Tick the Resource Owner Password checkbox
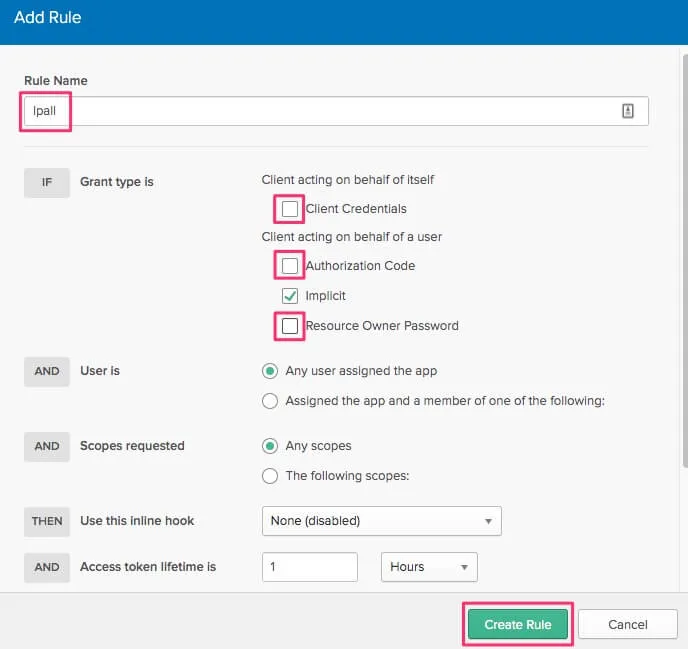The height and width of the screenshot is (649, 688). (290, 326)
